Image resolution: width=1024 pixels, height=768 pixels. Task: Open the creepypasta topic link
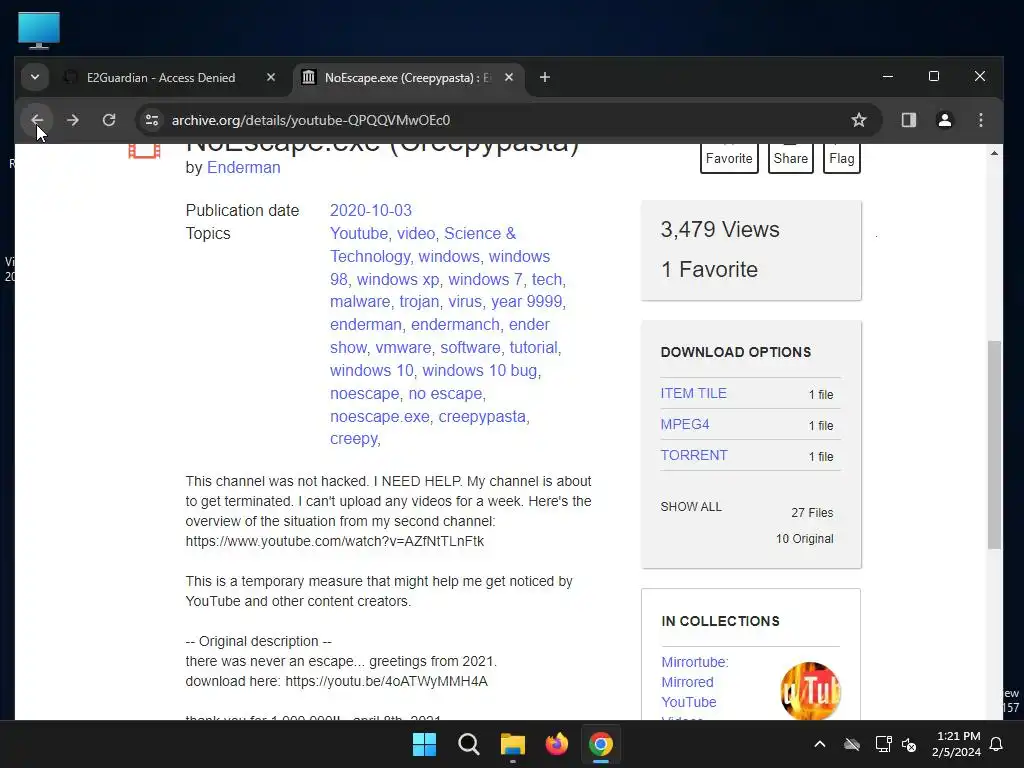pyautogui.click(x=482, y=416)
